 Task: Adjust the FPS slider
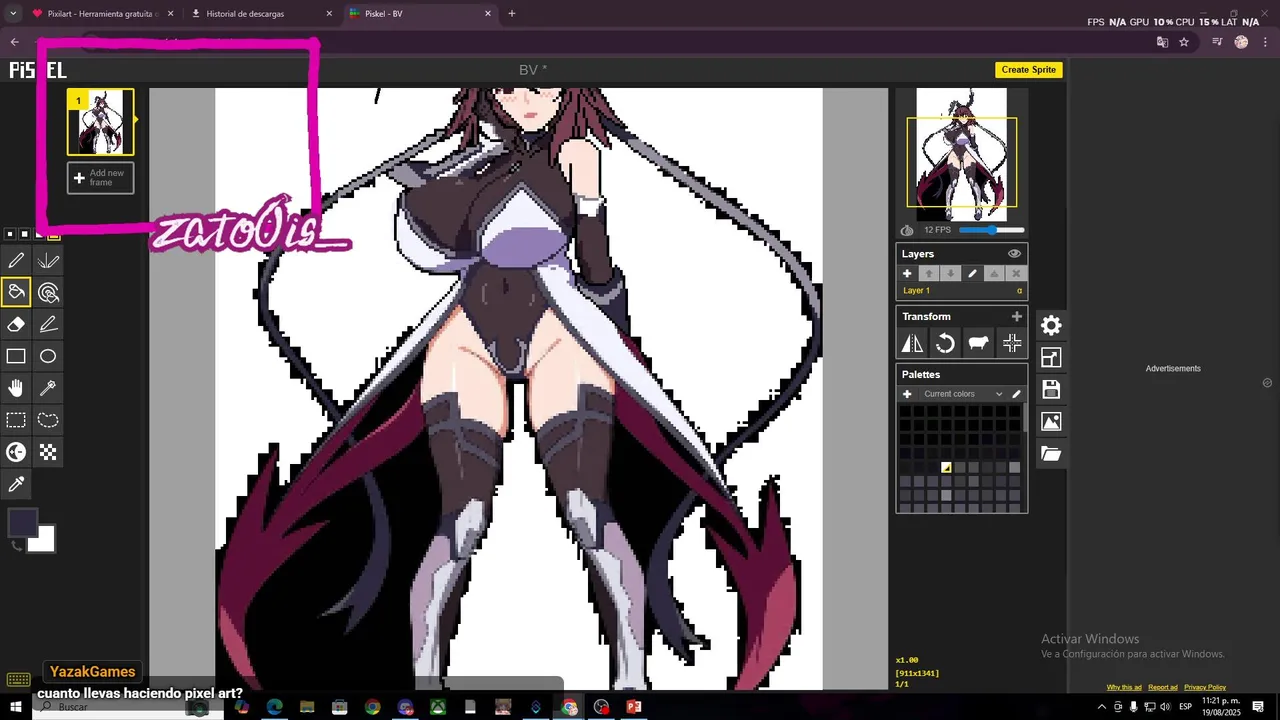[x=991, y=230]
